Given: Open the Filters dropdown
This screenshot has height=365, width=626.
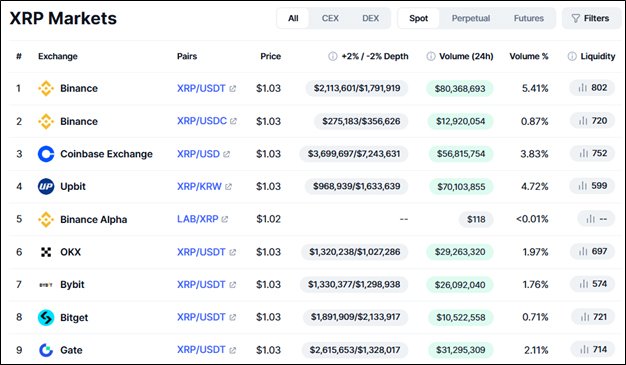Looking at the screenshot, I should tap(590, 18).
